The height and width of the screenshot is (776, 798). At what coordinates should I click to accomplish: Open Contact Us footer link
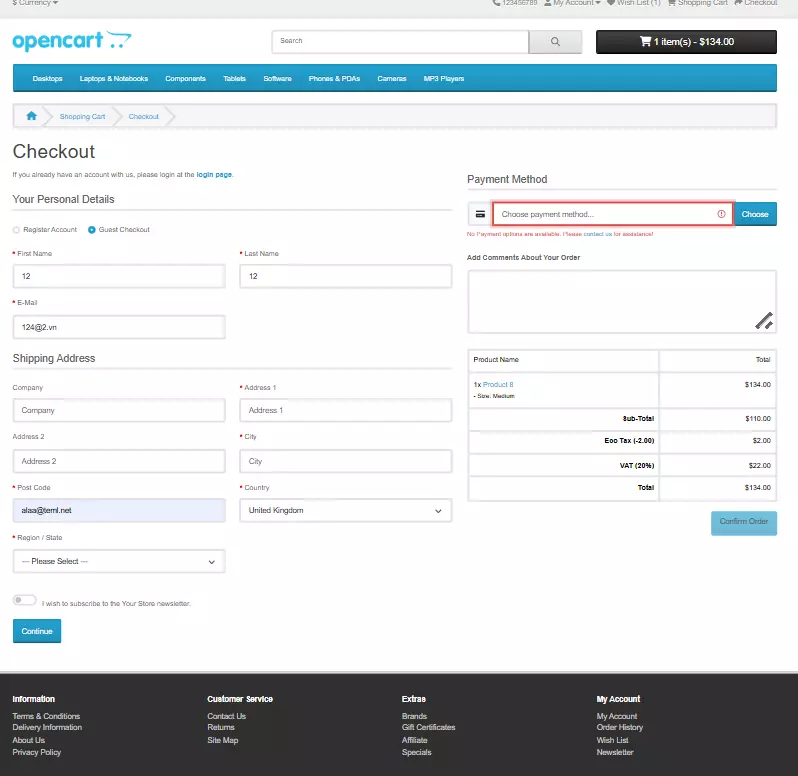[226, 716]
